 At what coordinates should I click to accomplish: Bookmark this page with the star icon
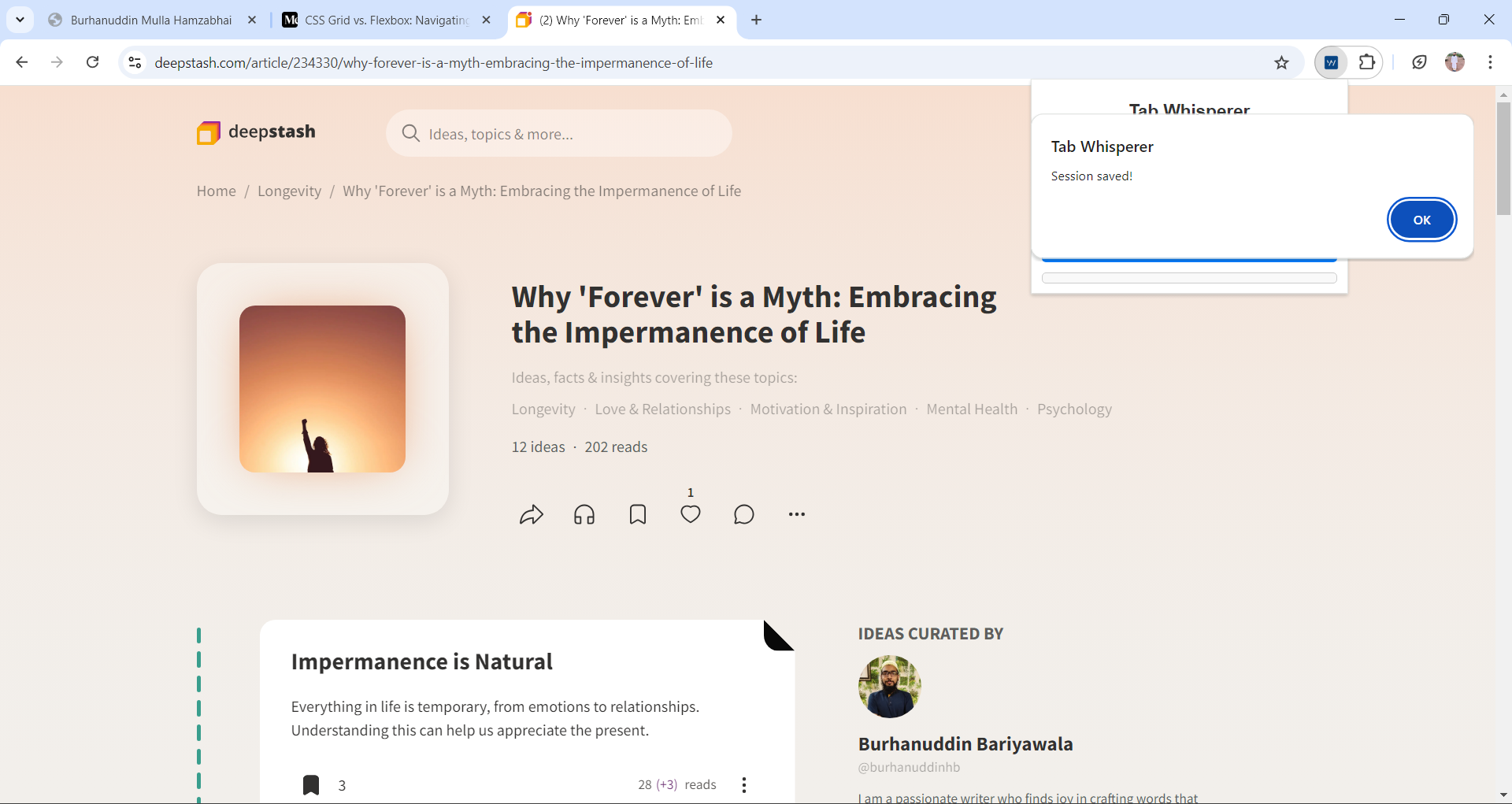[x=1281, y=63]
